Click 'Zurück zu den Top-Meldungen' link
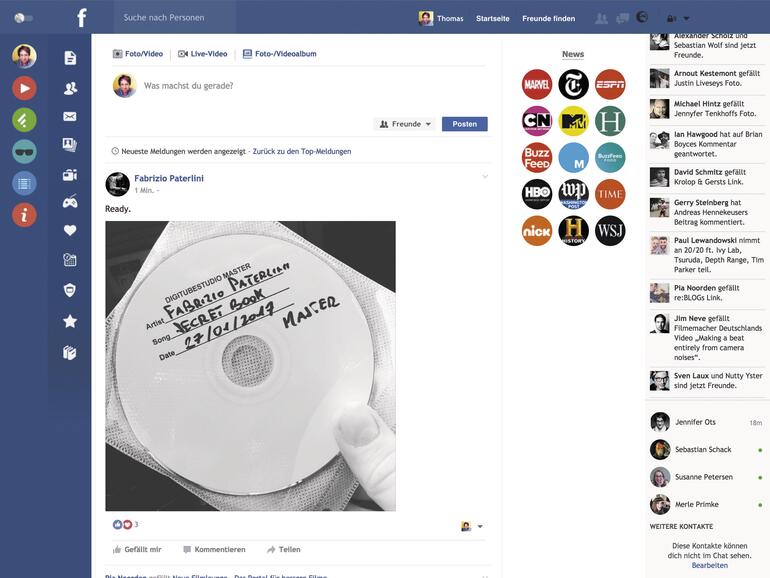The width and height of the screenshot is (770, 578). 302,151
